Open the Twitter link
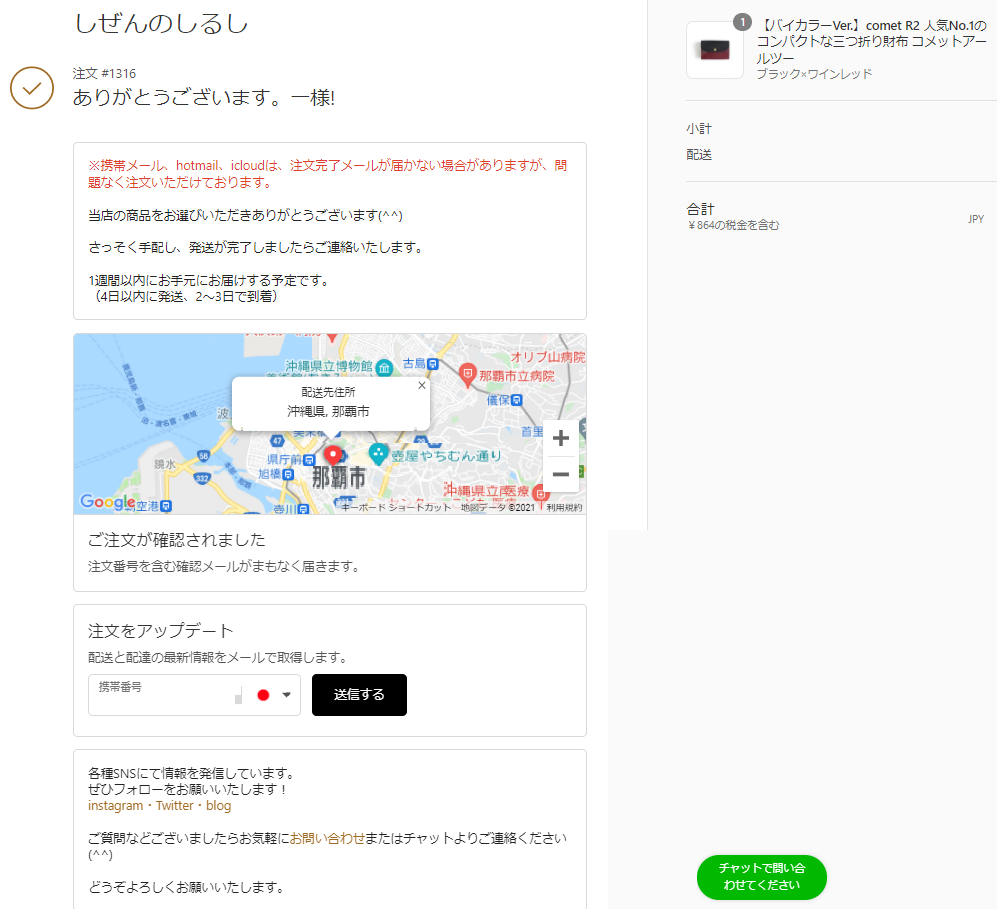The image size is (997, 909). pos(174,806)
